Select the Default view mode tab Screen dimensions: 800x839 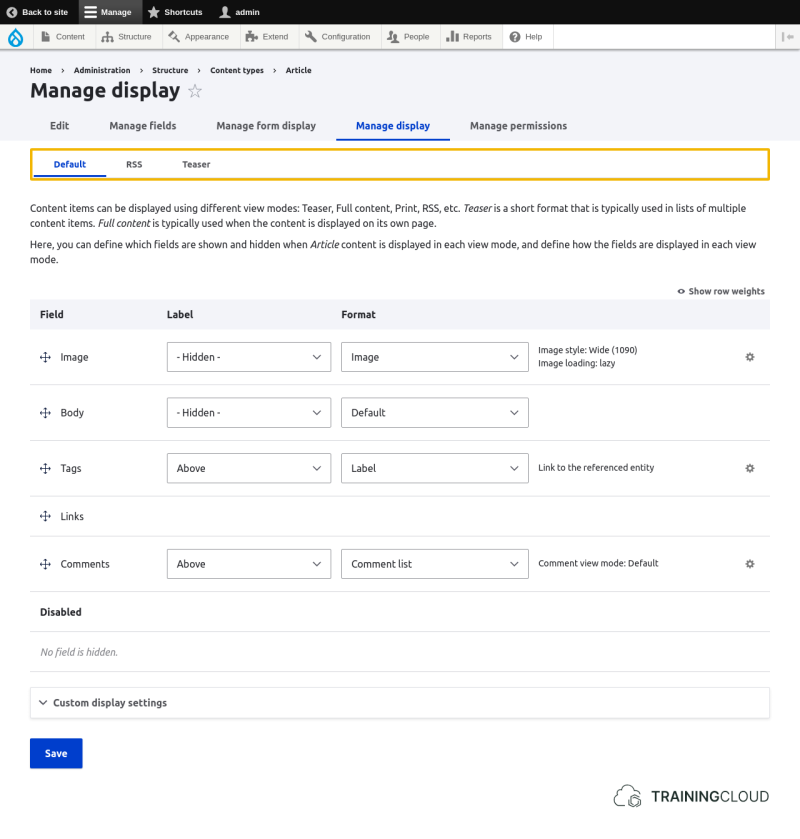click(70, 165)
